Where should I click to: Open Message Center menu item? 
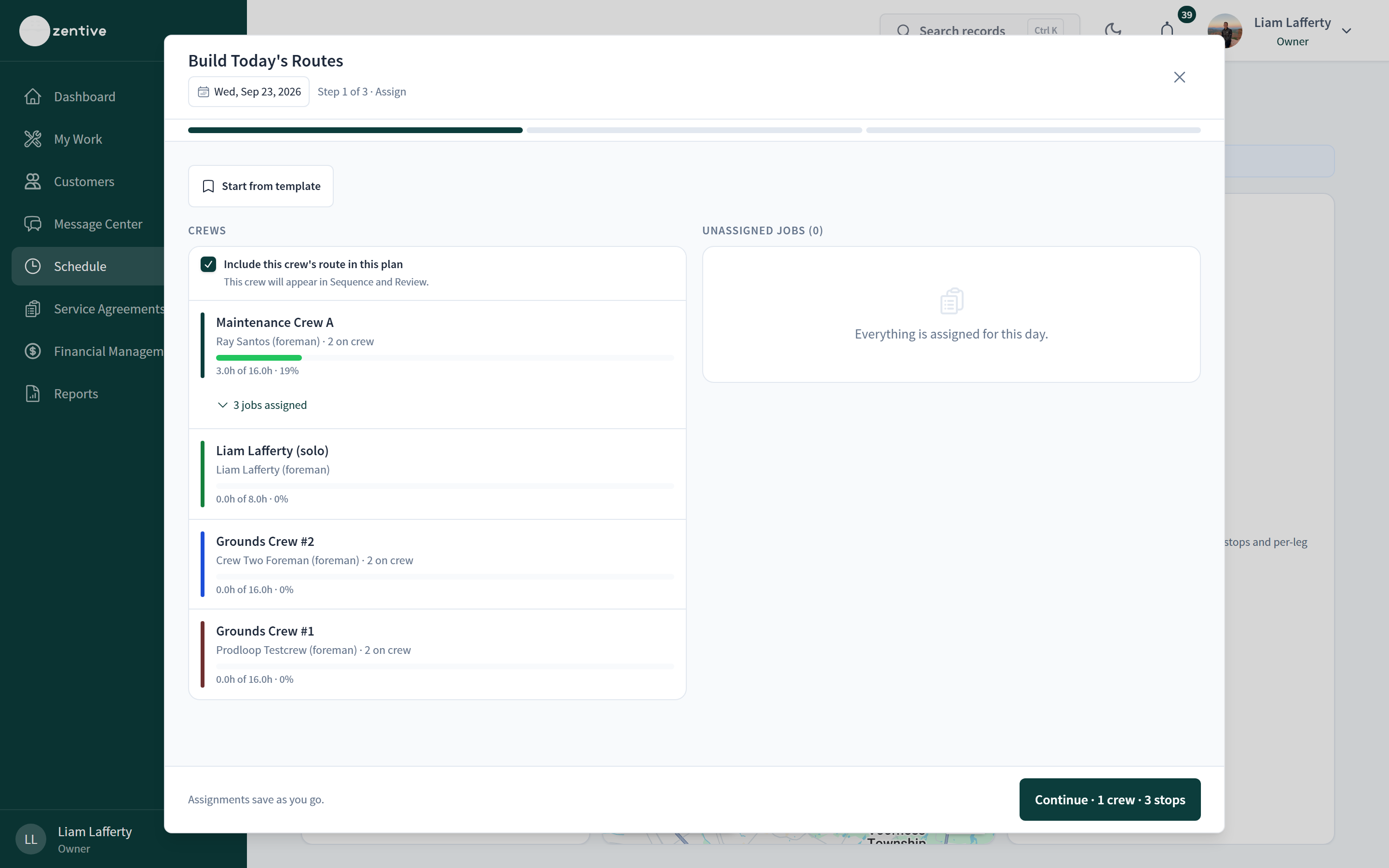(x=88, y=224)
